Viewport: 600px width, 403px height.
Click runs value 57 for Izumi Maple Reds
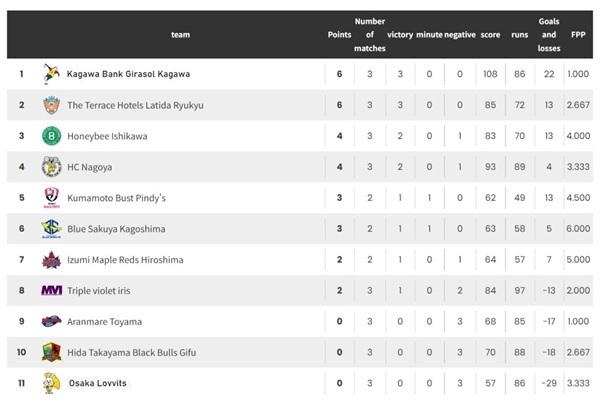(x=520, y=259)
